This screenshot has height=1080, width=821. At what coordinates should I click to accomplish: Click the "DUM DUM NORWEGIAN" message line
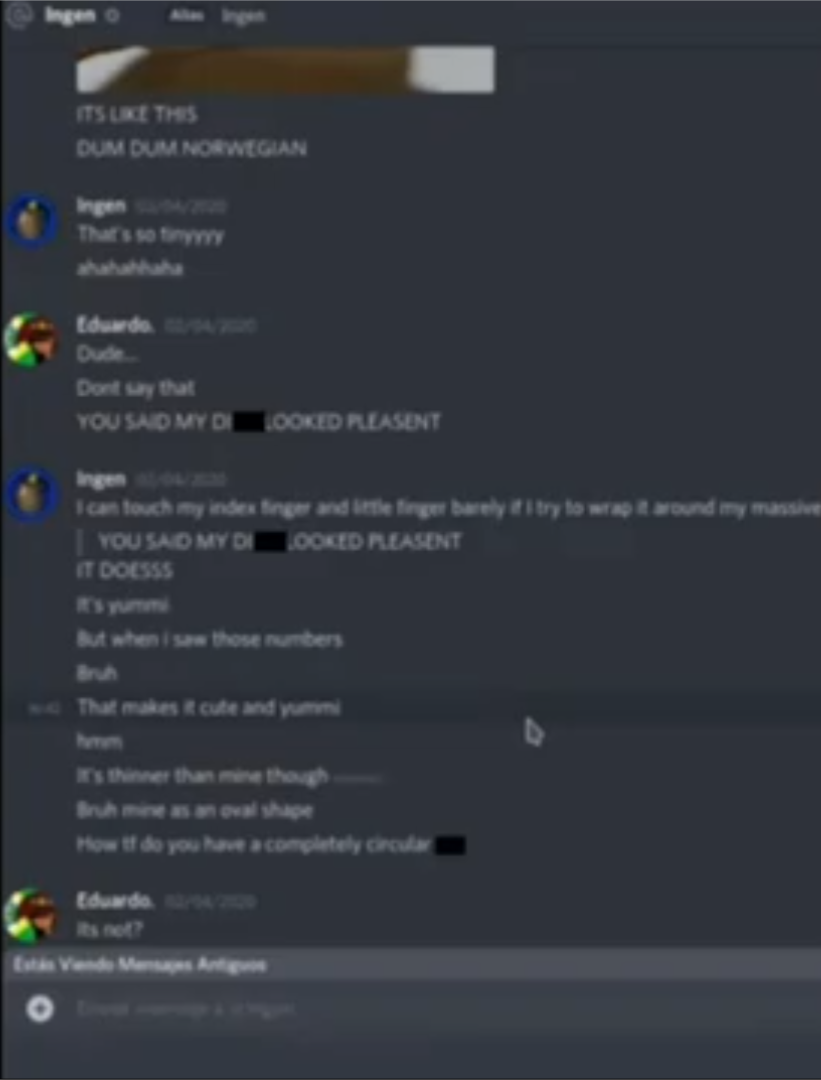click(191, 149)
